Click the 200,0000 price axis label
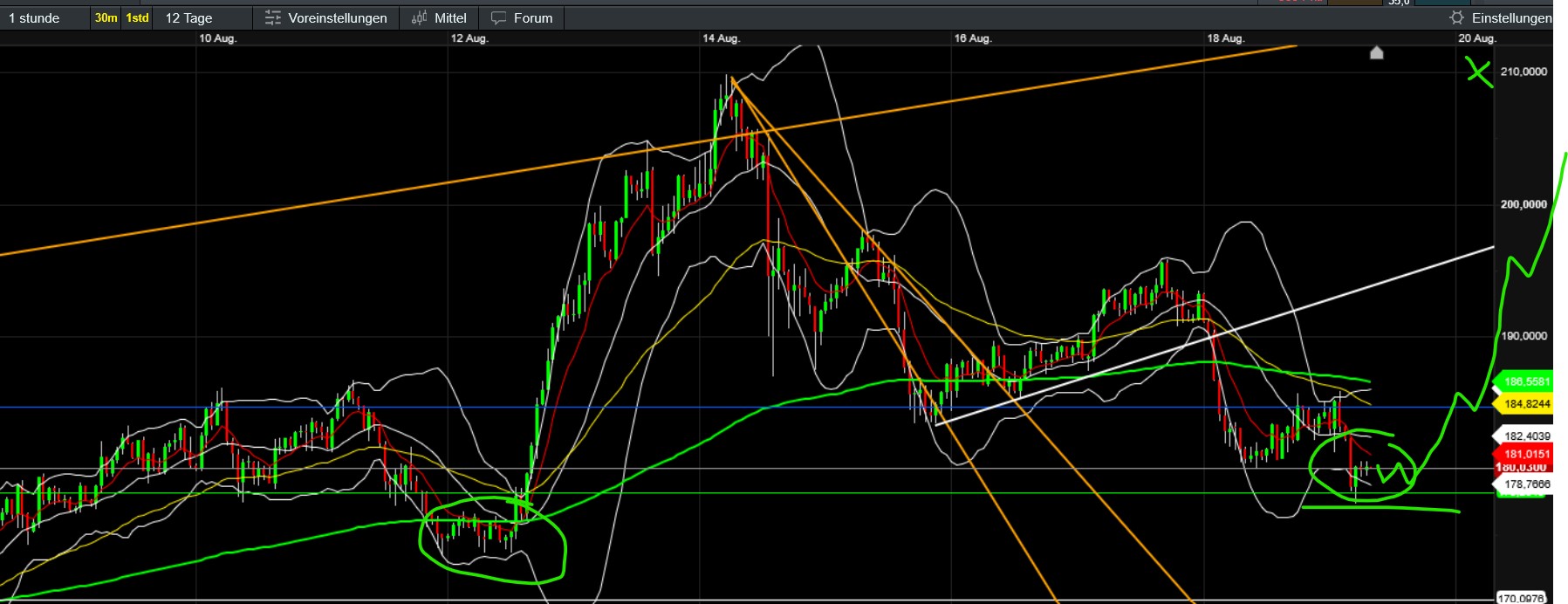 click(x=1523, y=204)
